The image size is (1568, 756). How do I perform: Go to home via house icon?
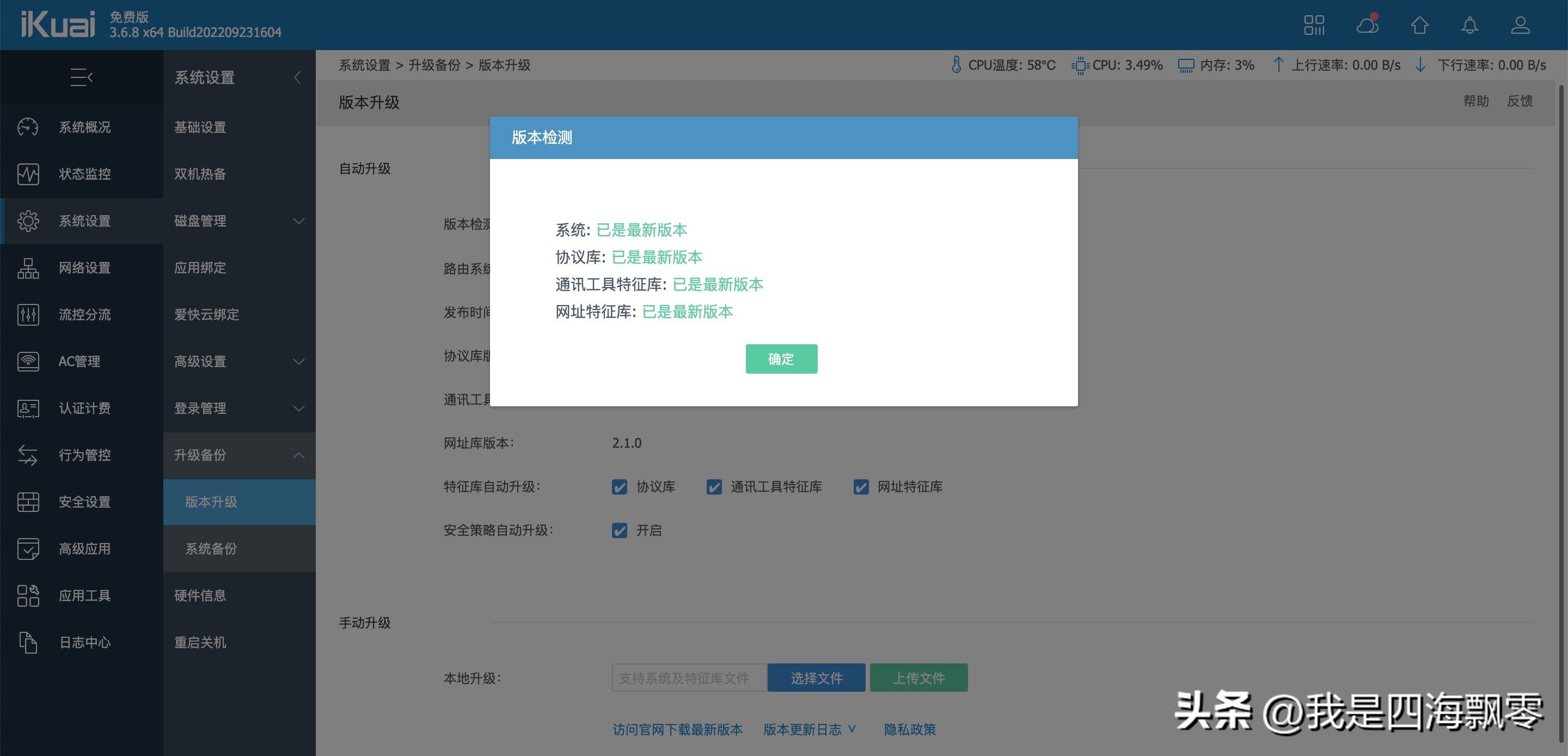coord(1419,26)
